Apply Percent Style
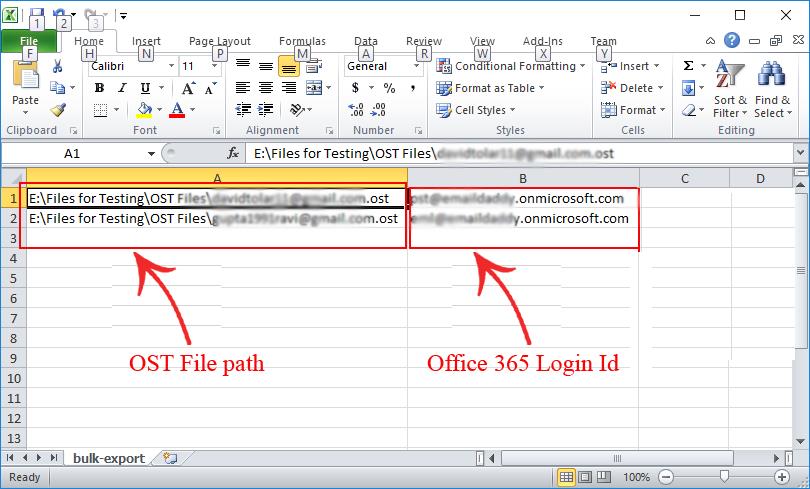Image resolution: width=810 pixels, height=489 pixels. [x=390, y=88]
